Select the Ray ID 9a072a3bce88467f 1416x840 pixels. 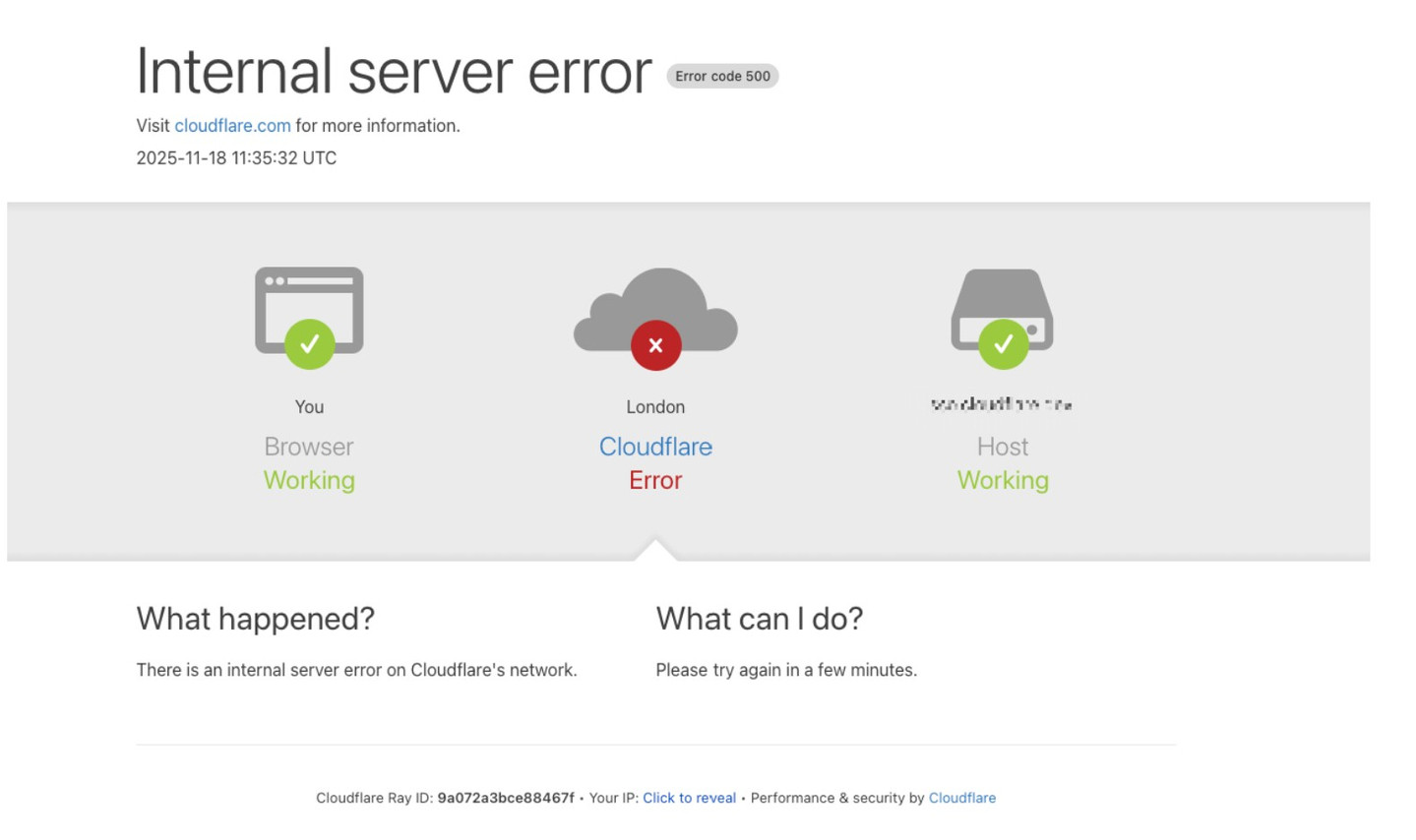pos(506,798)
